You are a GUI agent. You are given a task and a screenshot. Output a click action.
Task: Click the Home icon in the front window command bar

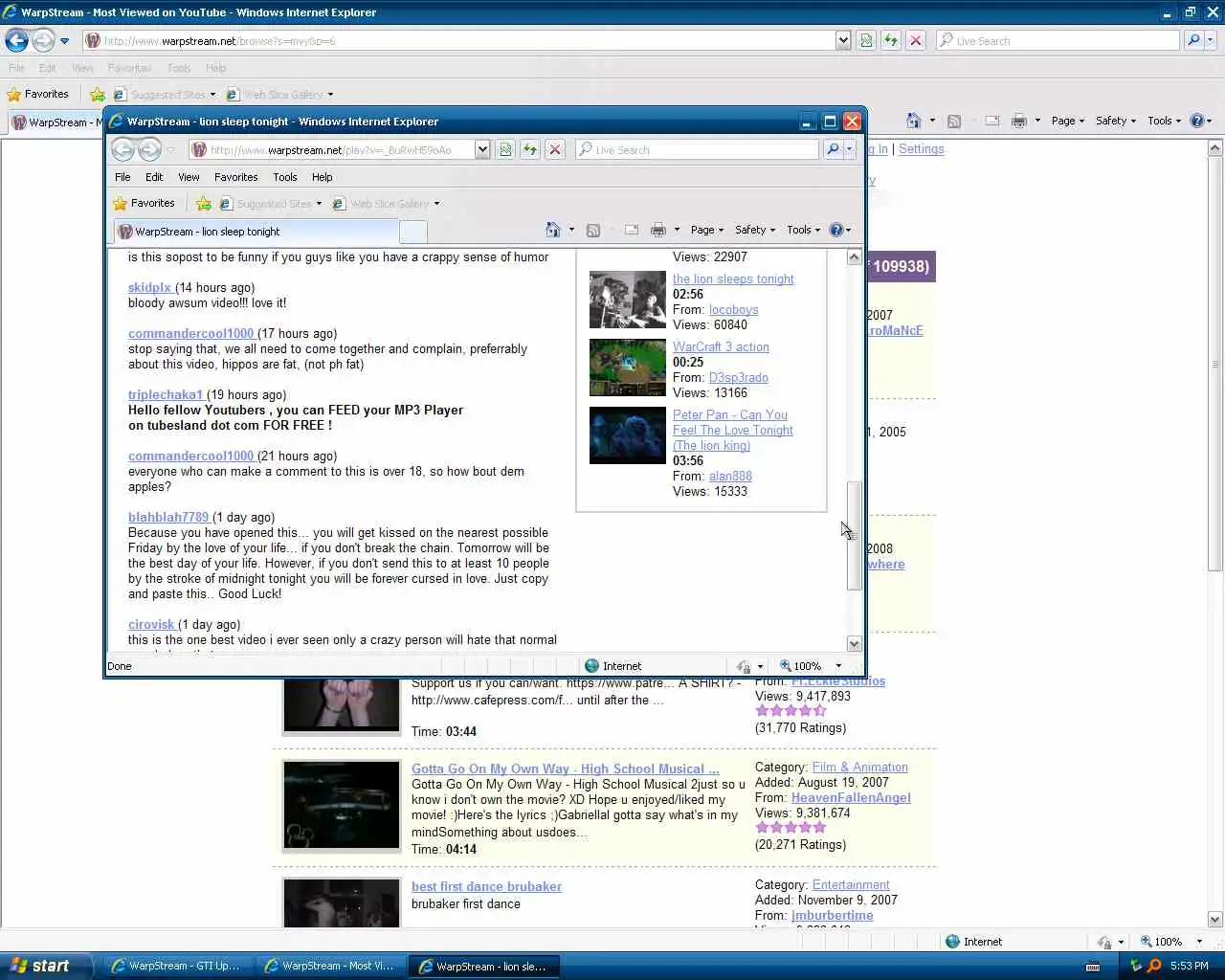(x=552, y=230)
